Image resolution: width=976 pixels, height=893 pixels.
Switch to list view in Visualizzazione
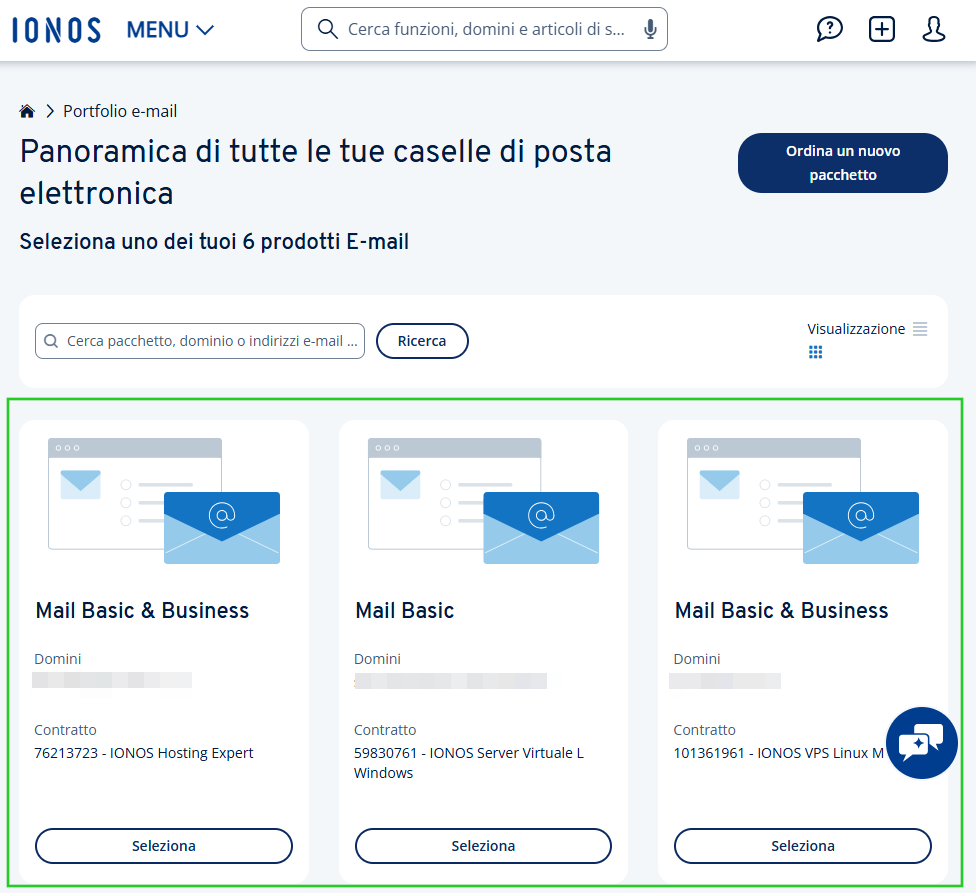coord(920,328)
